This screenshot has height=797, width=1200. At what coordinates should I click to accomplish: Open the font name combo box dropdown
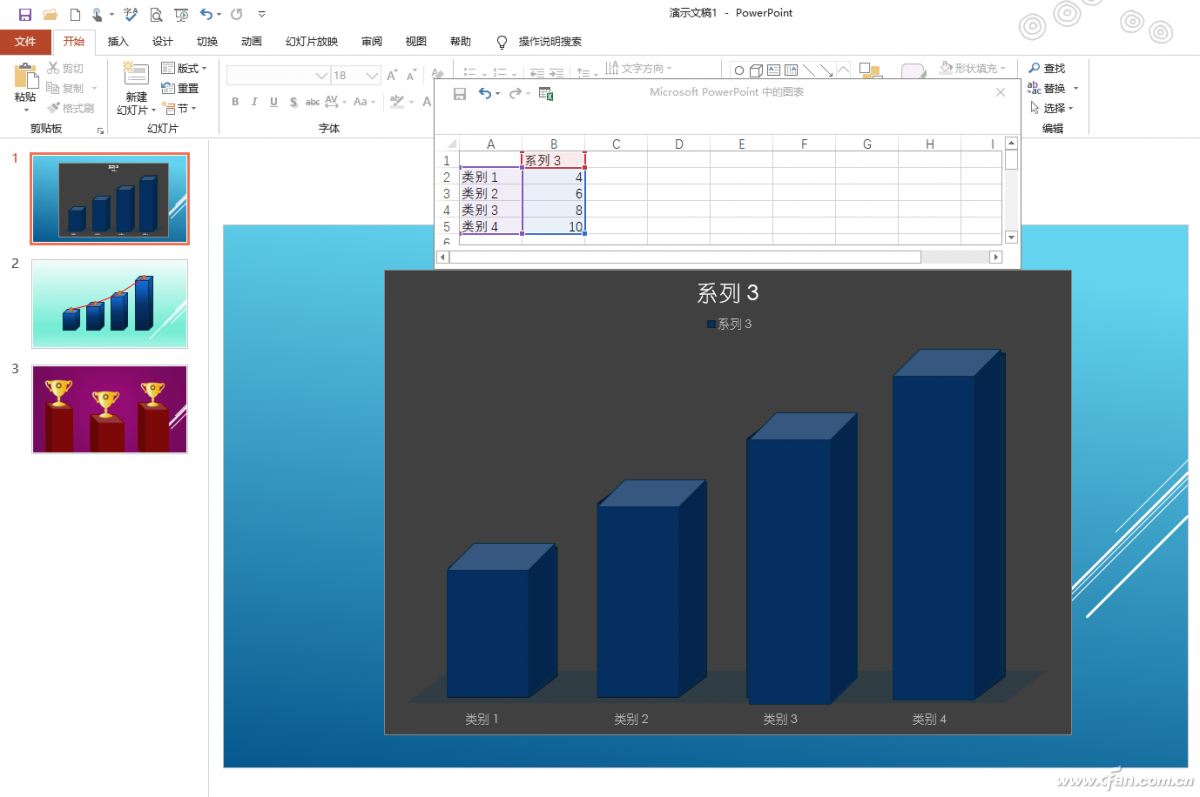[x=322, y=75]
